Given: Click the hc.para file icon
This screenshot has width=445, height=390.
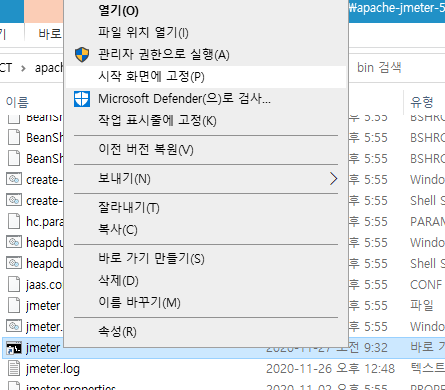Looking at the screenshot, I should point(14,222).
